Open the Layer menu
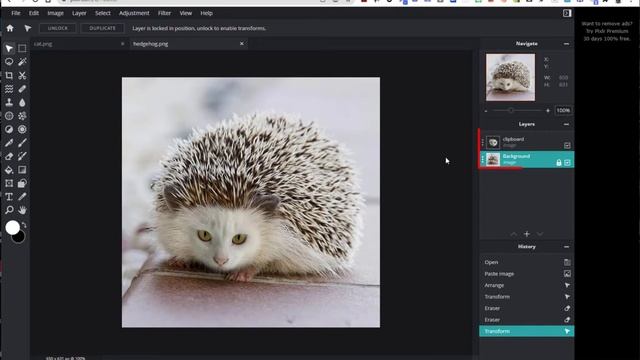Image resolution: width=640 pixels, height=360 pixels. 79,13
